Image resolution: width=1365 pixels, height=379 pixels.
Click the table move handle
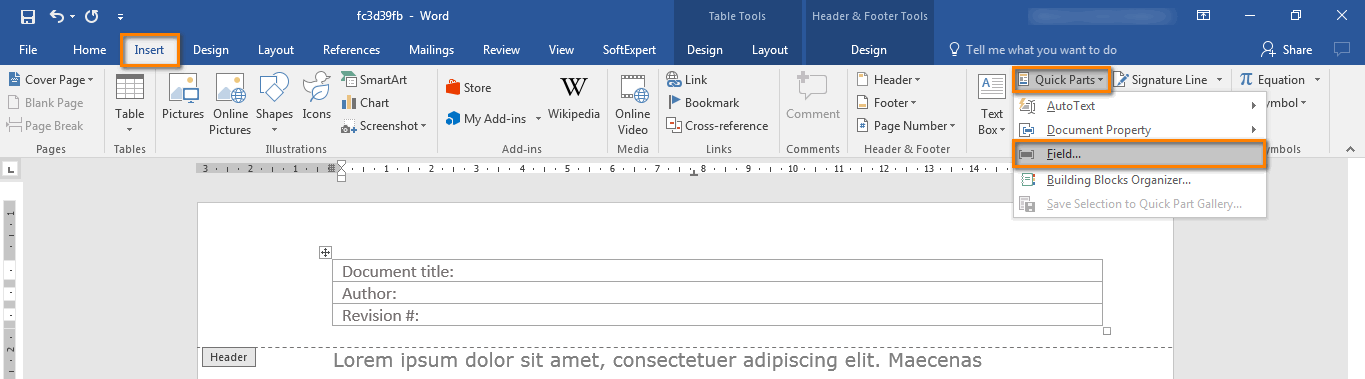click(325, 253)
